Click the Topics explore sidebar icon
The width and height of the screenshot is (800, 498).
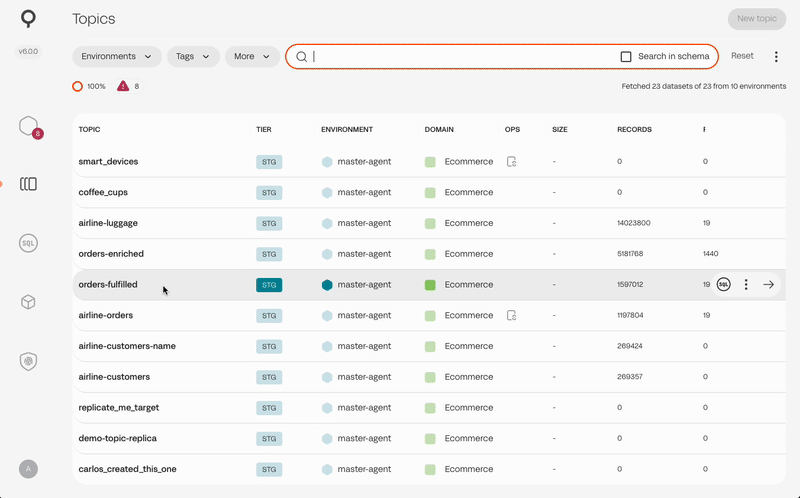tap(28, 184)
